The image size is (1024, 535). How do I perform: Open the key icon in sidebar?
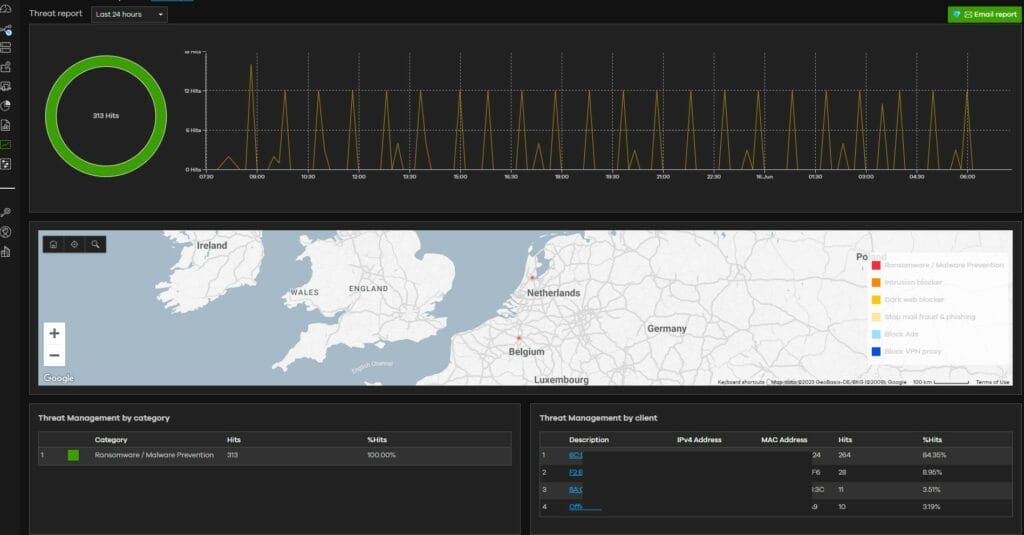(6, 212)
